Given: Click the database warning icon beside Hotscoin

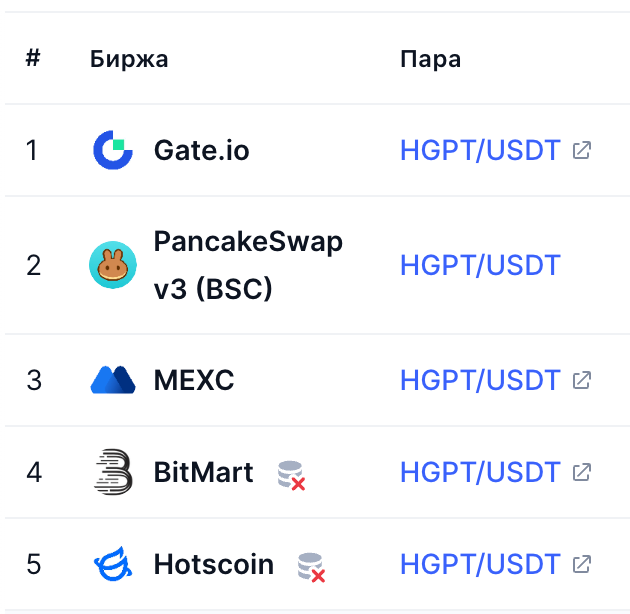Looking at the screenshot, I should point(311,567).
